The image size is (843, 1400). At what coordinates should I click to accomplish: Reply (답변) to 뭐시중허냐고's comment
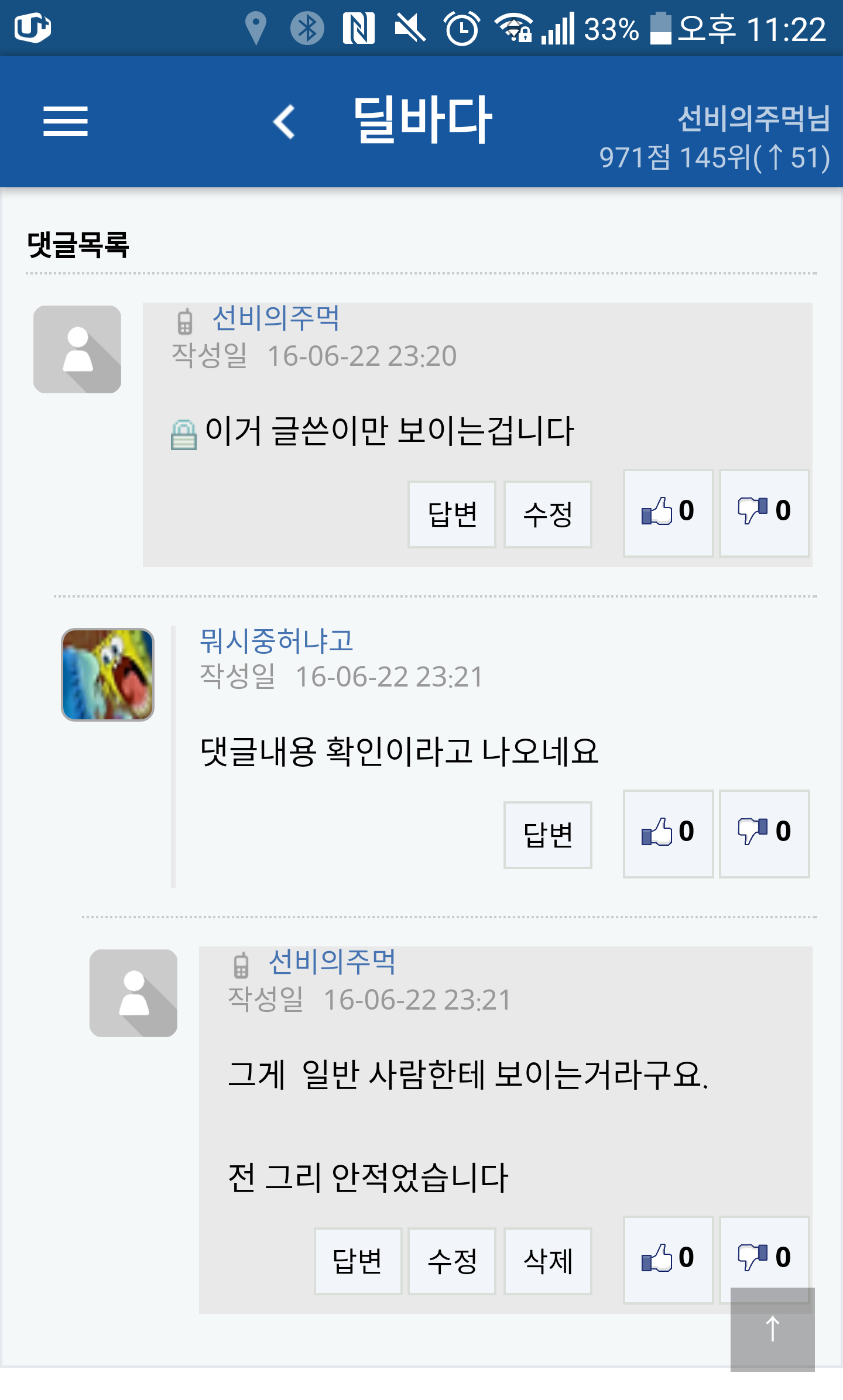pos(548,835)
